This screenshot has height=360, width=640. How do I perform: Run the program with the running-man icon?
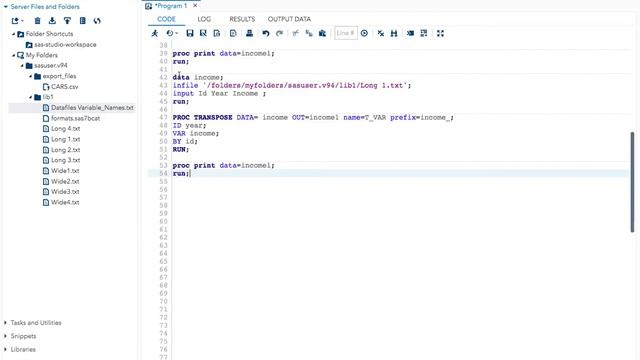pos(155,33)
